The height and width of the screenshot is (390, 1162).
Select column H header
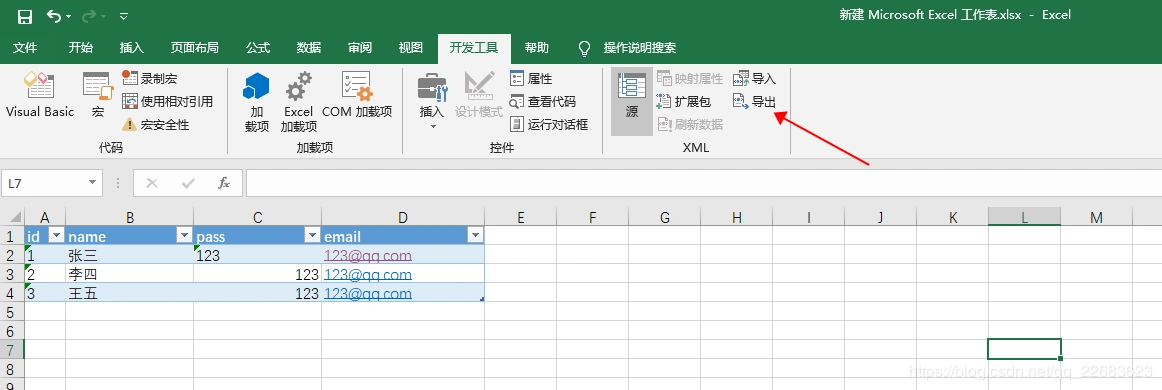point(736,217)
